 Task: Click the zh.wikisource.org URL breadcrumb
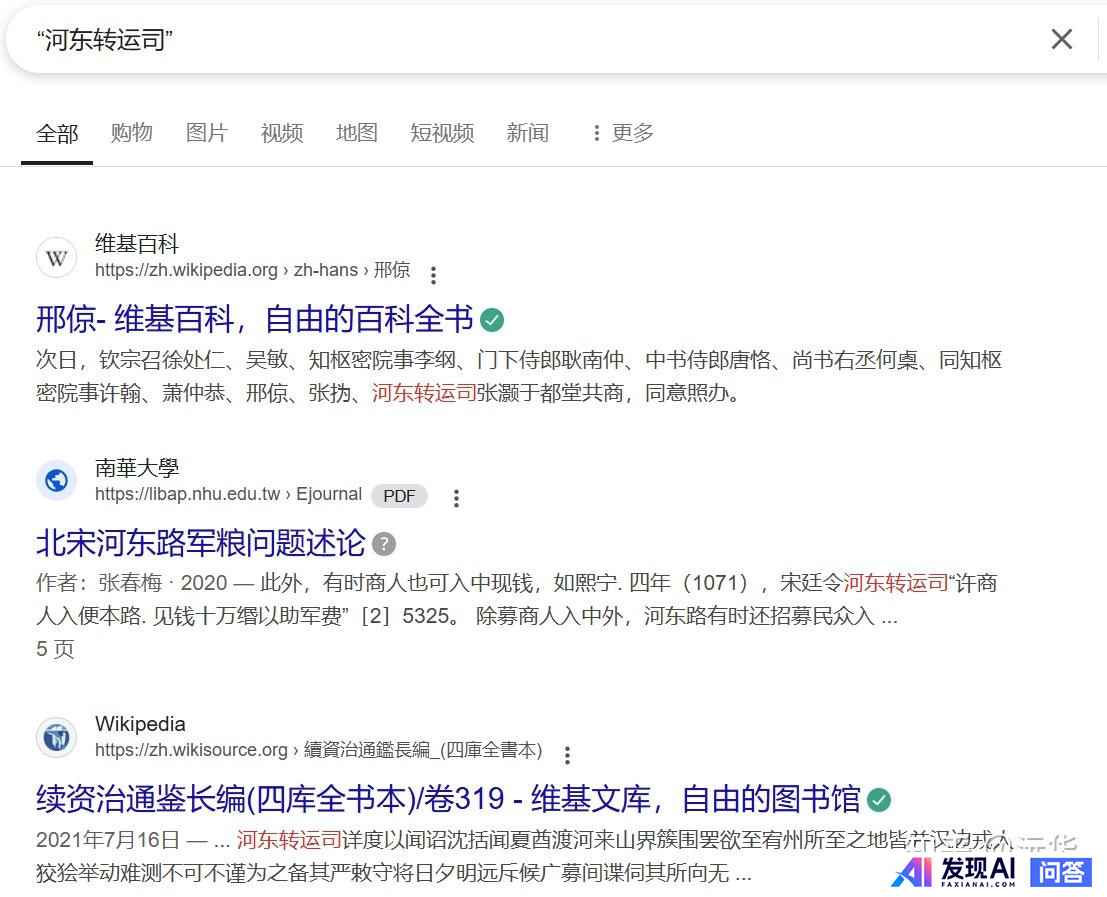(x=319, y=750)
